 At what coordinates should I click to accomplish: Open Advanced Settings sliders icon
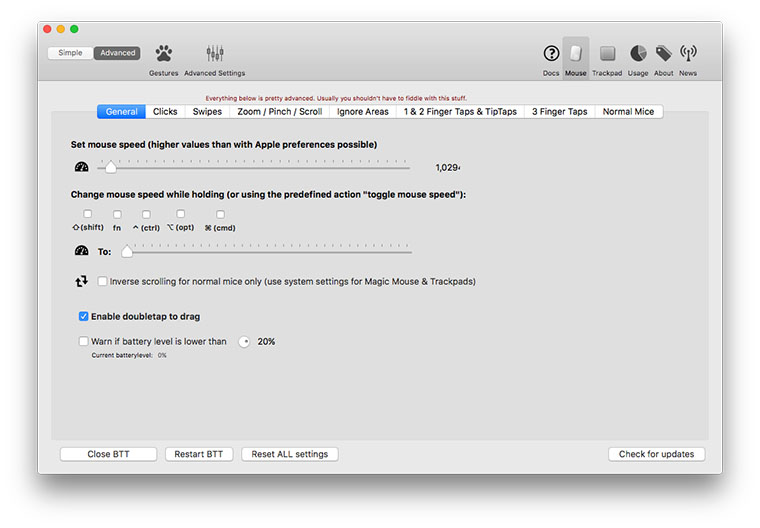215,53
